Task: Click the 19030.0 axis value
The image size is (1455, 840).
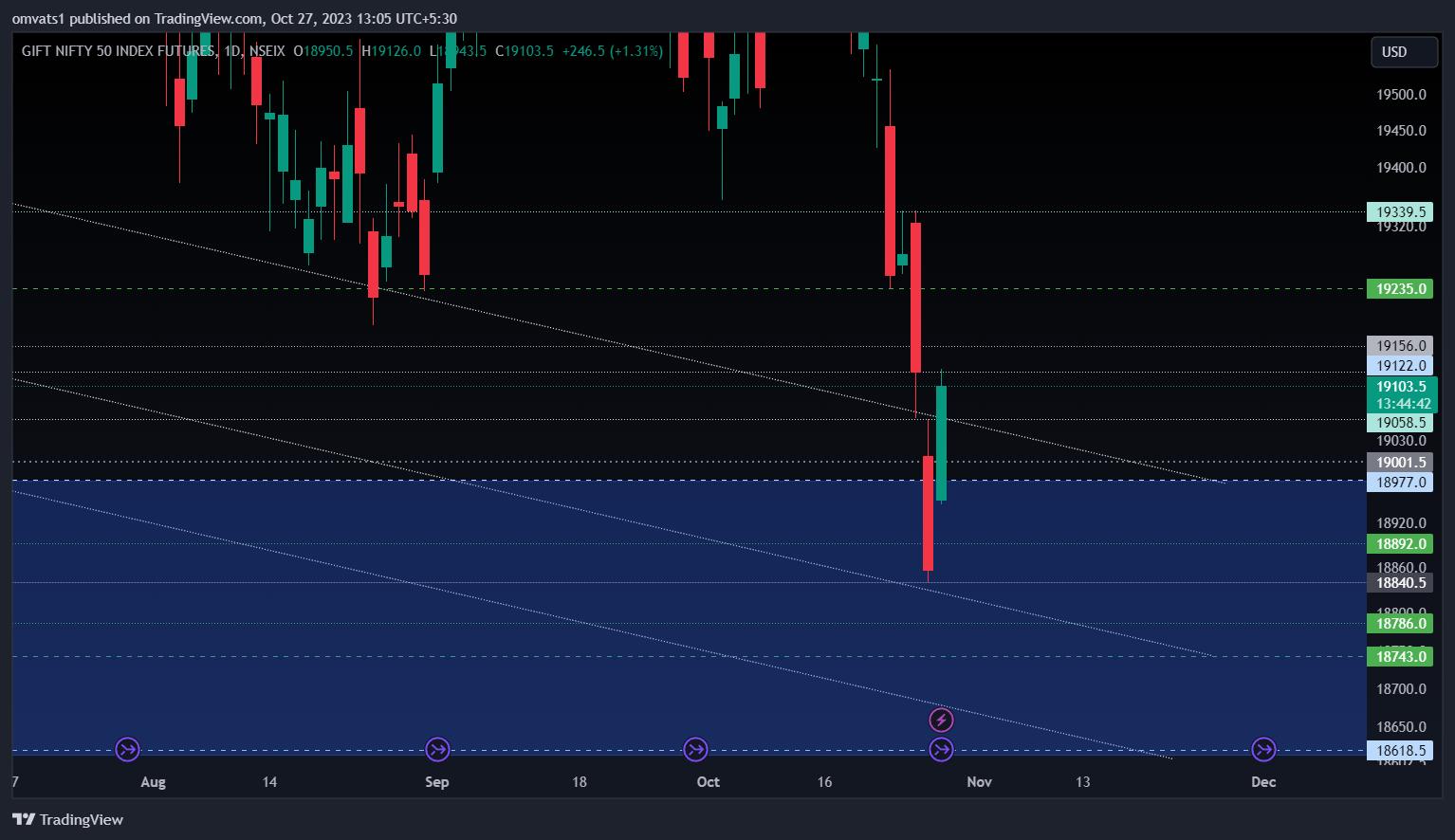Action: click(x=1401, y=441)
